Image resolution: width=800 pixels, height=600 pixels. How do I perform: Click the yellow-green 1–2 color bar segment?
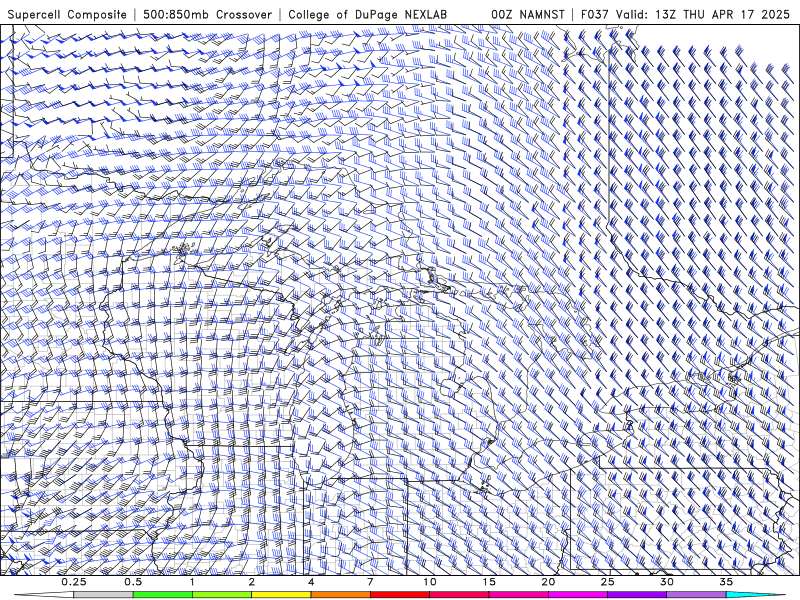(x=221, y=595)
